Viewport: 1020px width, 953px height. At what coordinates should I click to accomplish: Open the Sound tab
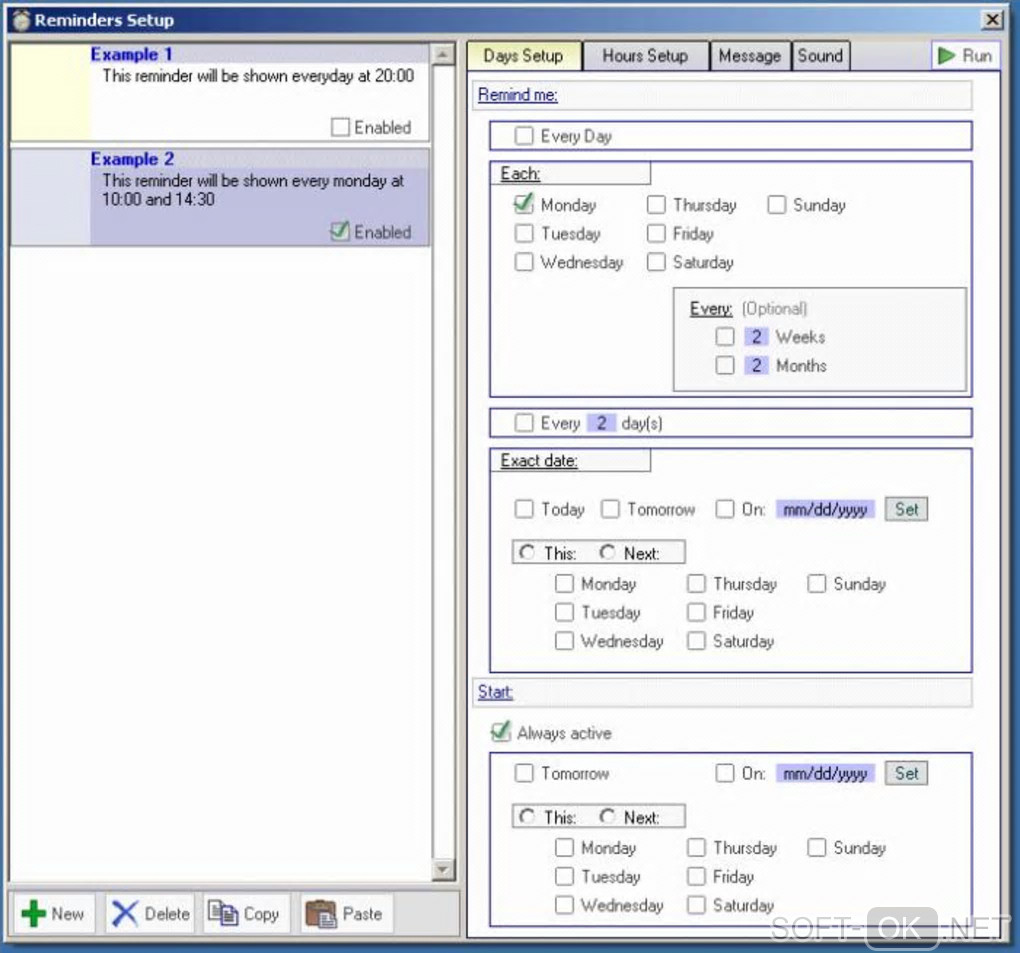click(x=820, y=56)
